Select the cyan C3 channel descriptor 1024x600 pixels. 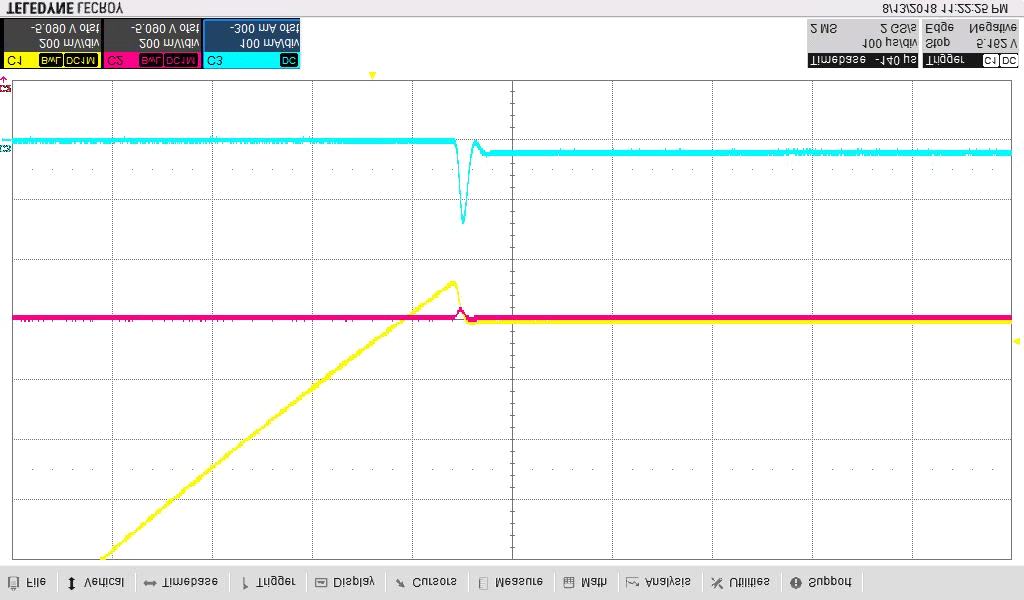click(x=251, y=44)
